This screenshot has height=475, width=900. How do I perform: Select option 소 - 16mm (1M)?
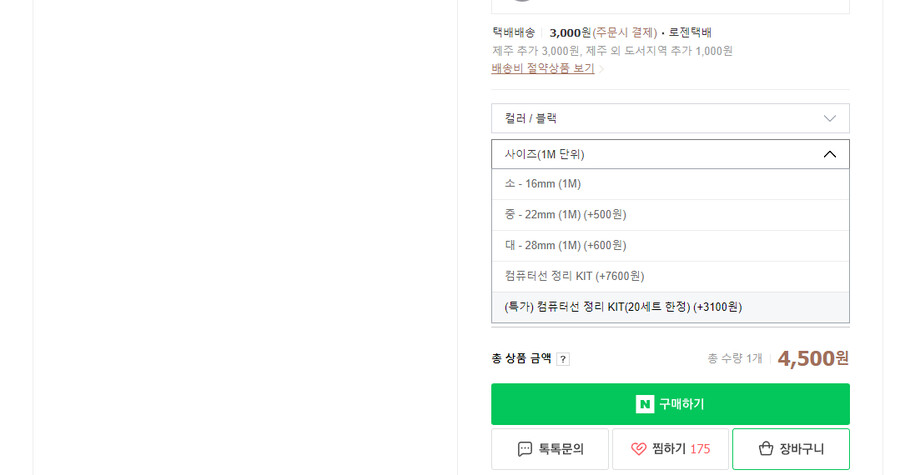pos(670,184)
